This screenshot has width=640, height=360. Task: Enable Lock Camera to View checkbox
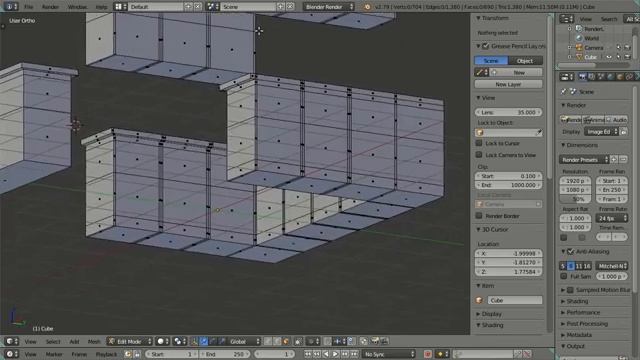coord(479,155)
